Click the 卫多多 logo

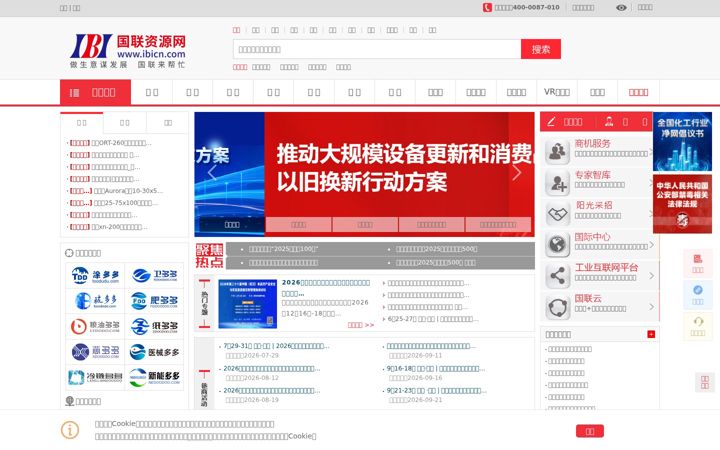154,275
